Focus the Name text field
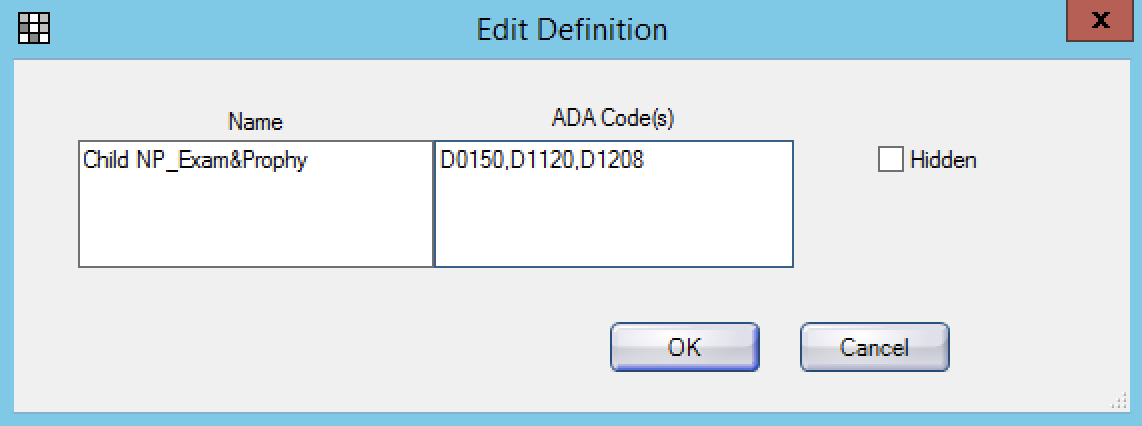The height and width of the screenshot is (426, 1142). coord(256,204)
